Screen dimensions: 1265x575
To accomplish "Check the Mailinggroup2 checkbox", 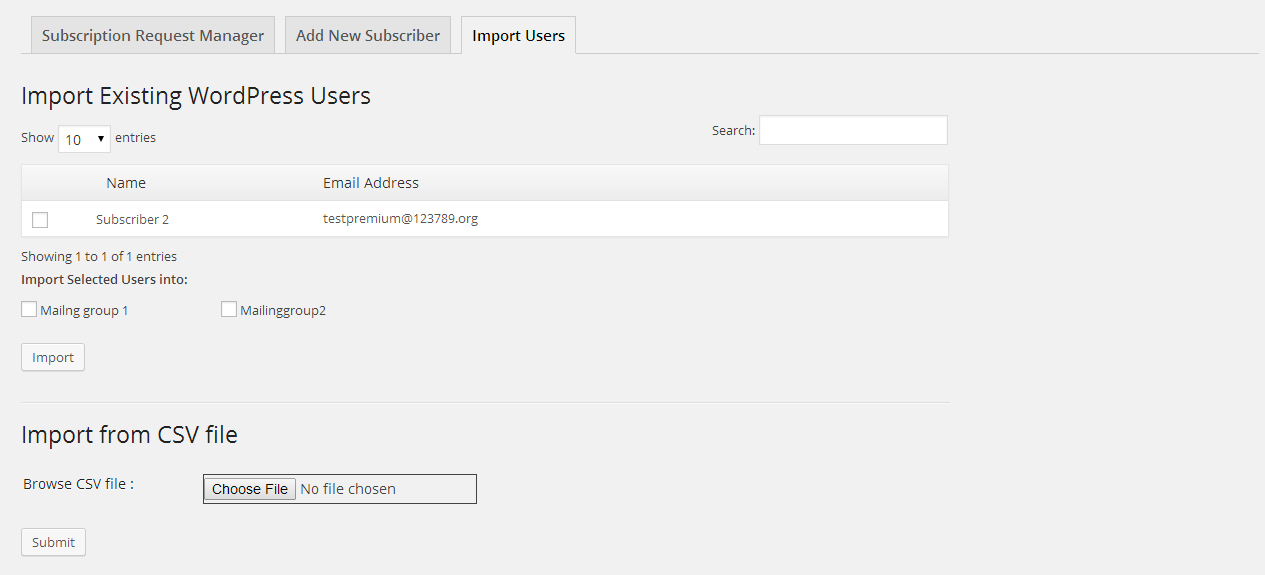I will point(229,310).
